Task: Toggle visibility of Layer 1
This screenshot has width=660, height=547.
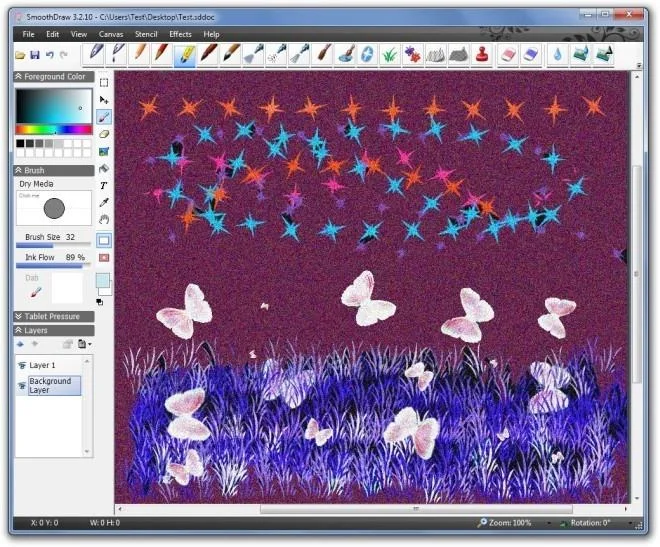Action: pos(22,365)
